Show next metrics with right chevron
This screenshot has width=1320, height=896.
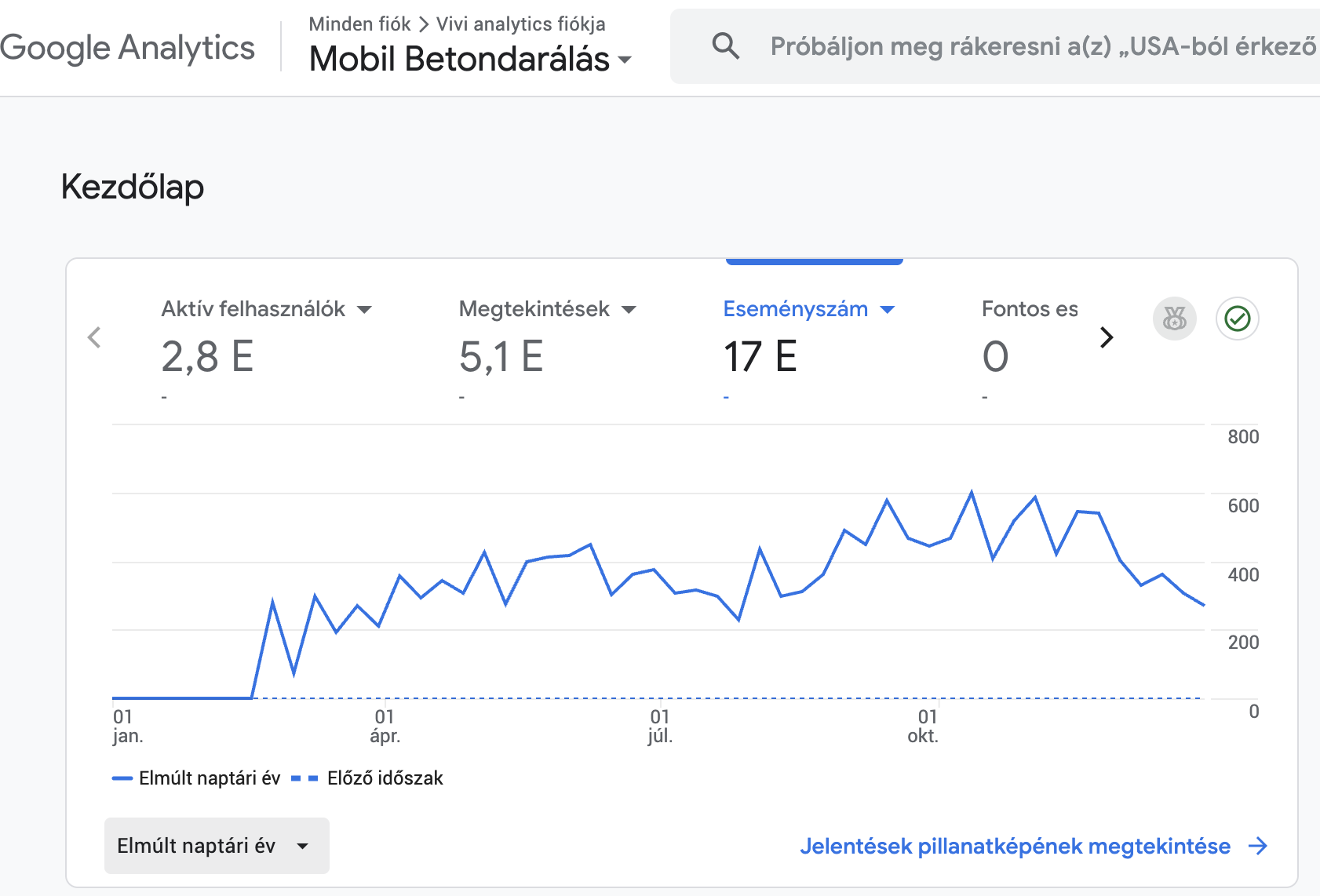[1107, 337]
